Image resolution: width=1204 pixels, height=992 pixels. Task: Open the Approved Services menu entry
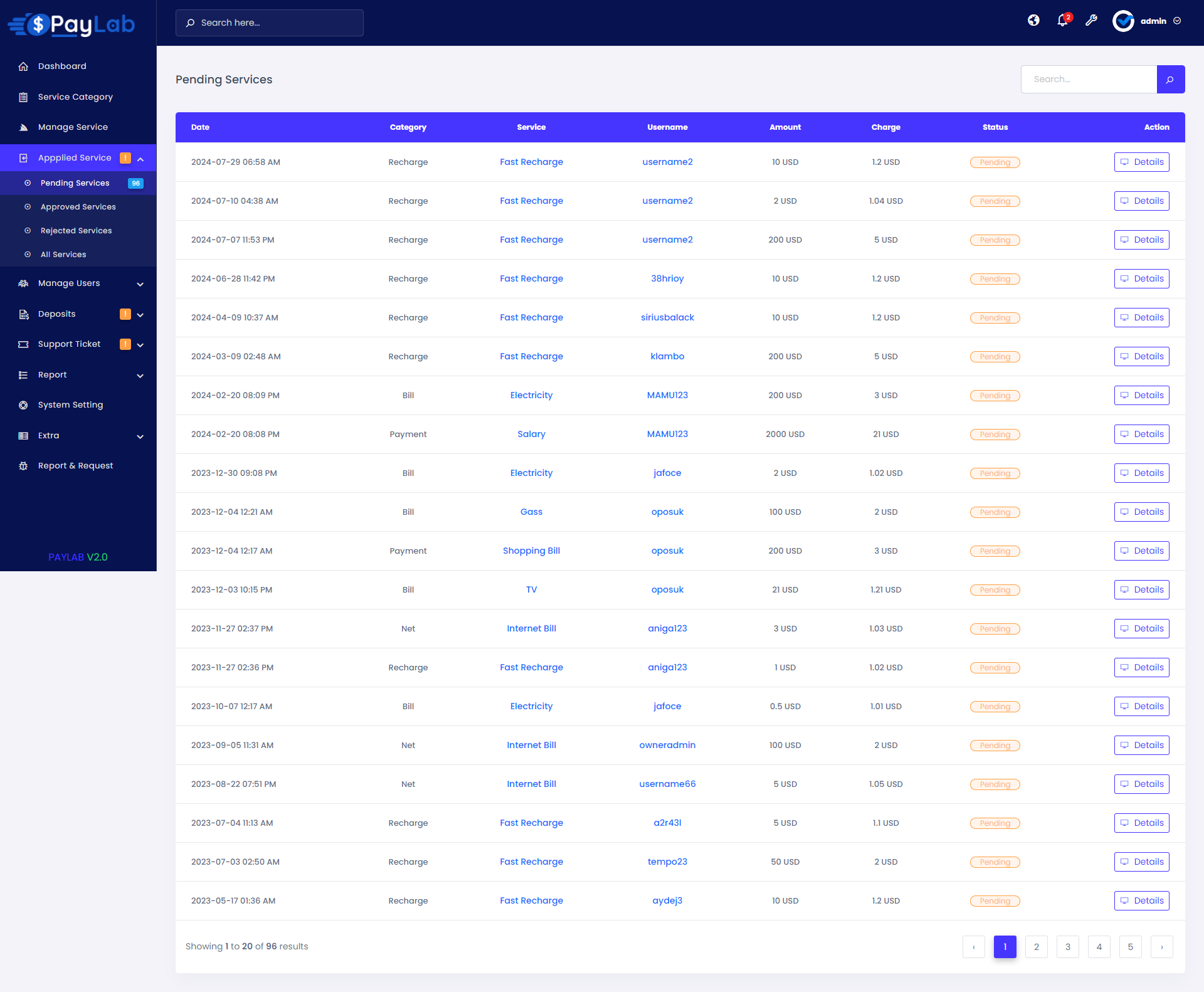point(78,206)
